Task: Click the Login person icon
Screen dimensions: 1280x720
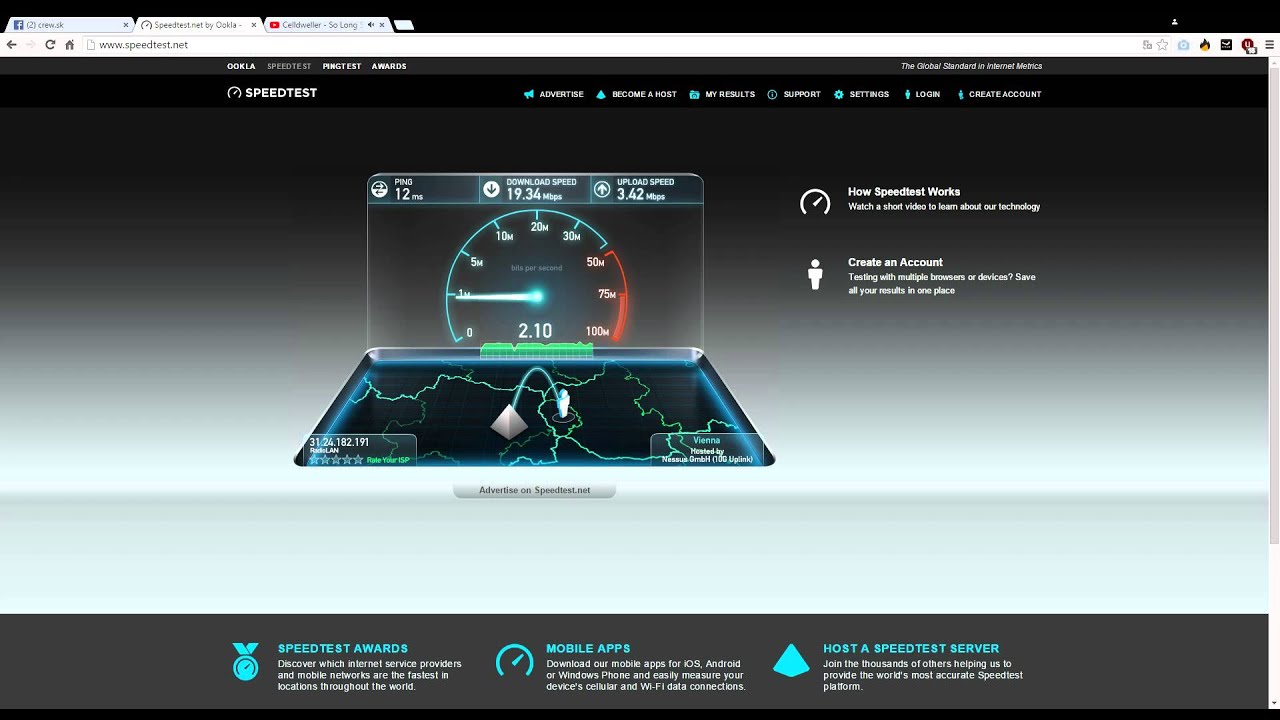Action: 907,94
